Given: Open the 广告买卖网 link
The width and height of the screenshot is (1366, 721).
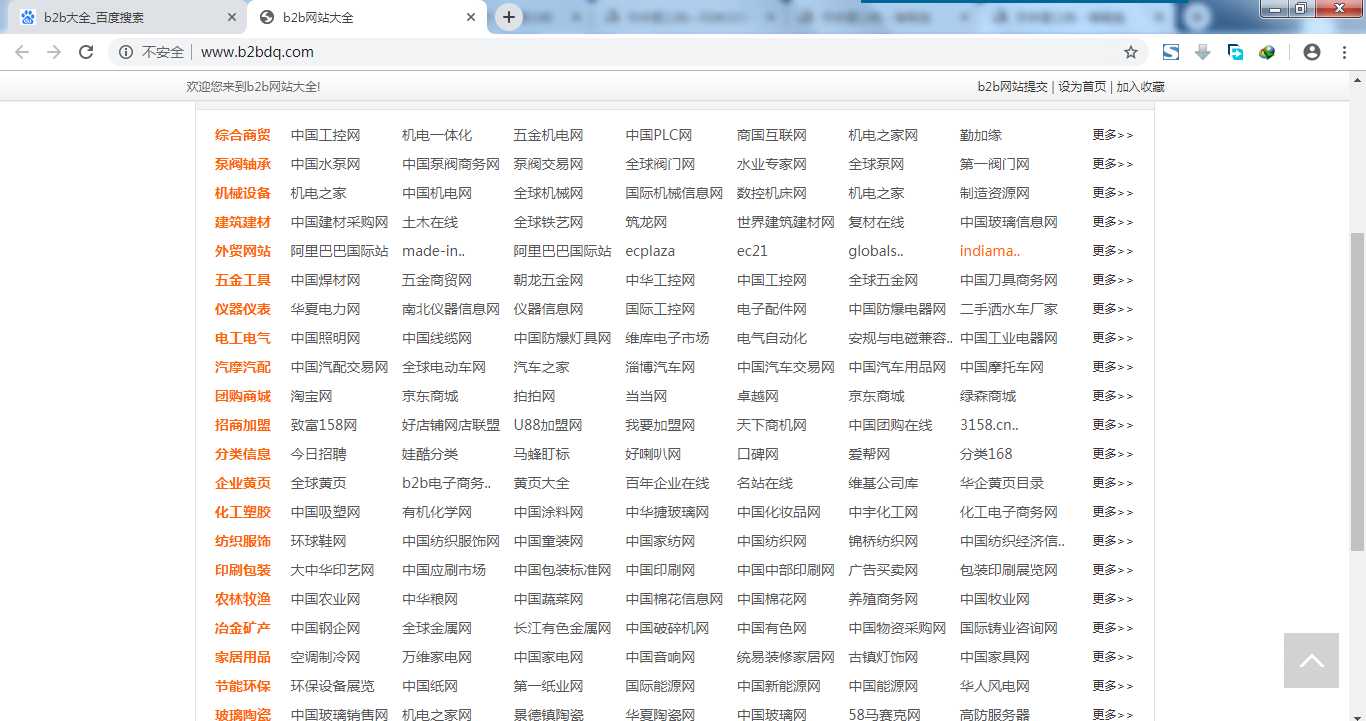Looking at the screenshot, I should click(x=883, y=570).
